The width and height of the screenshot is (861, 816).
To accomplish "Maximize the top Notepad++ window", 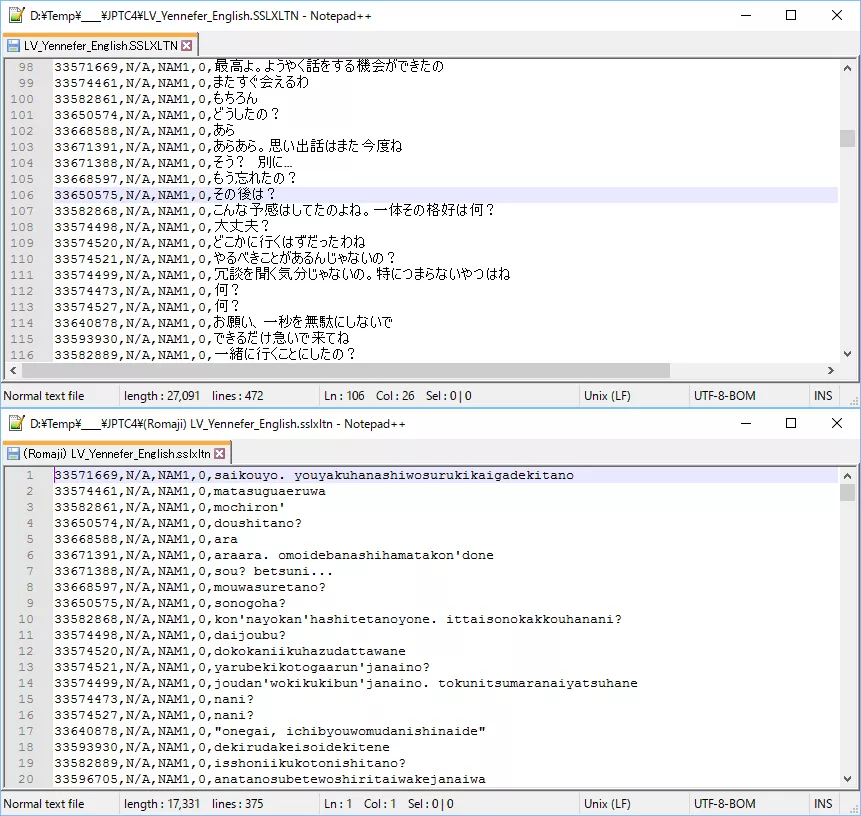I will click(791, 15).
